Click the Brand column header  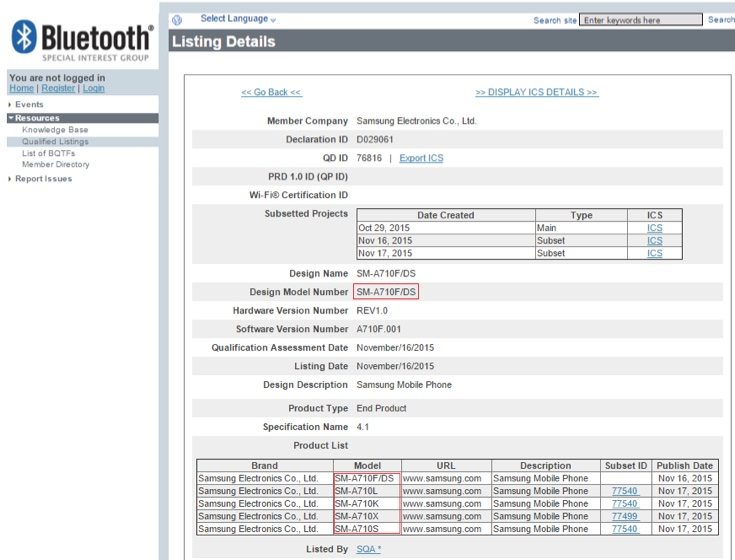pos(265,466)
